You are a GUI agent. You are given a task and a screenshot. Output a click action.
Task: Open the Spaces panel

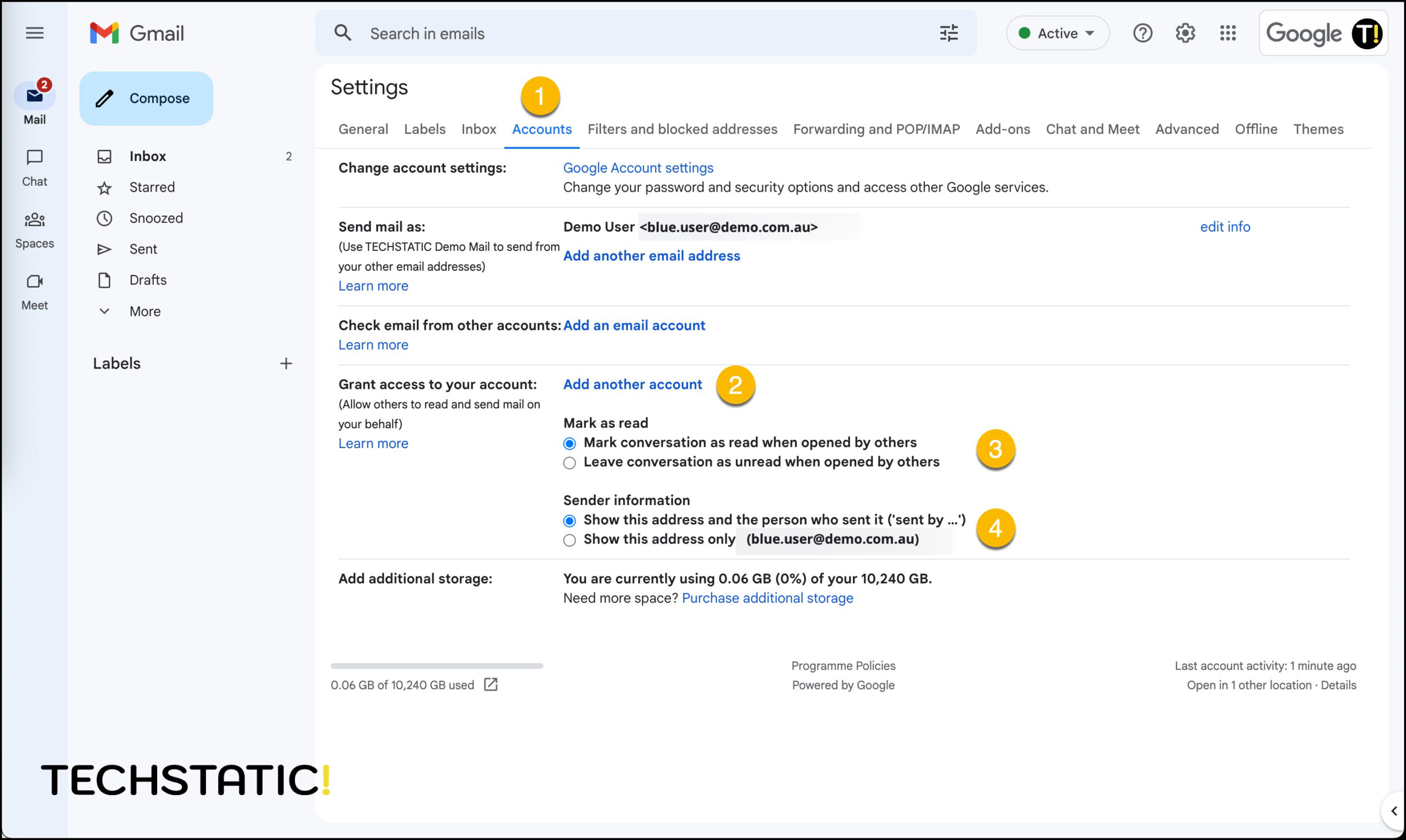pyautogui.click(x=35, y=229)
